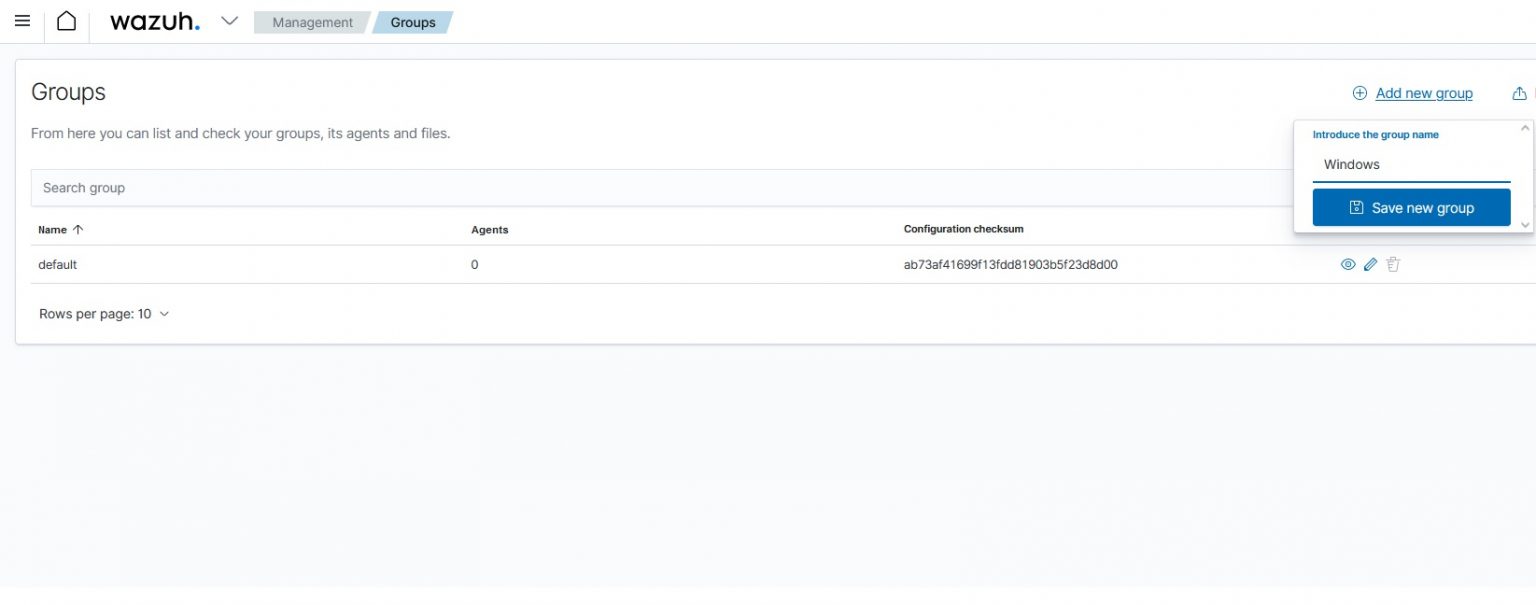Image resolution: width=1536 pixels, height=605 pixels.
Task: Select the Groups breadcrumb tab
Action: [x=413, y=22]
